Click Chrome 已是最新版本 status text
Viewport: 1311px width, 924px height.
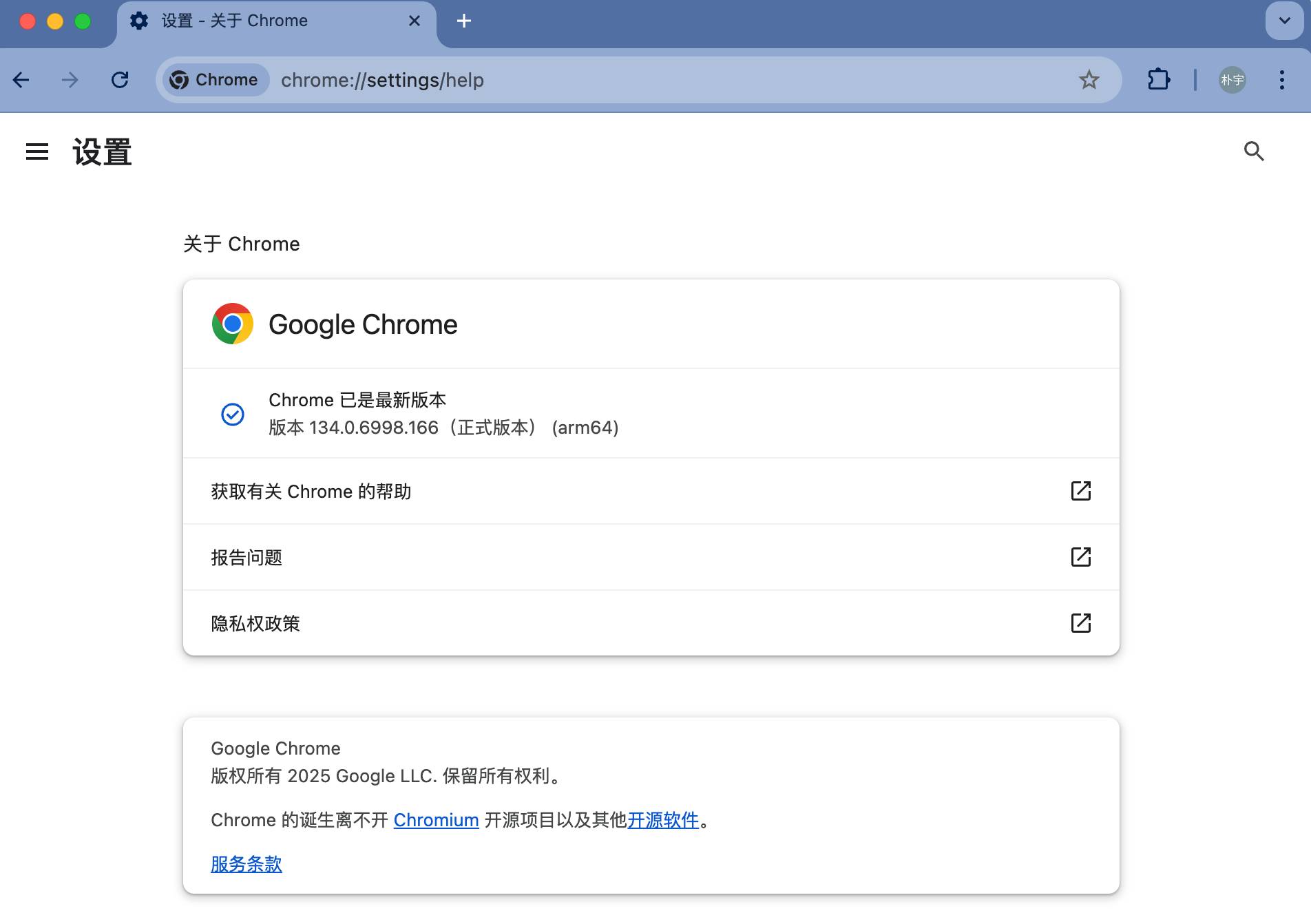tap(357, 400)
